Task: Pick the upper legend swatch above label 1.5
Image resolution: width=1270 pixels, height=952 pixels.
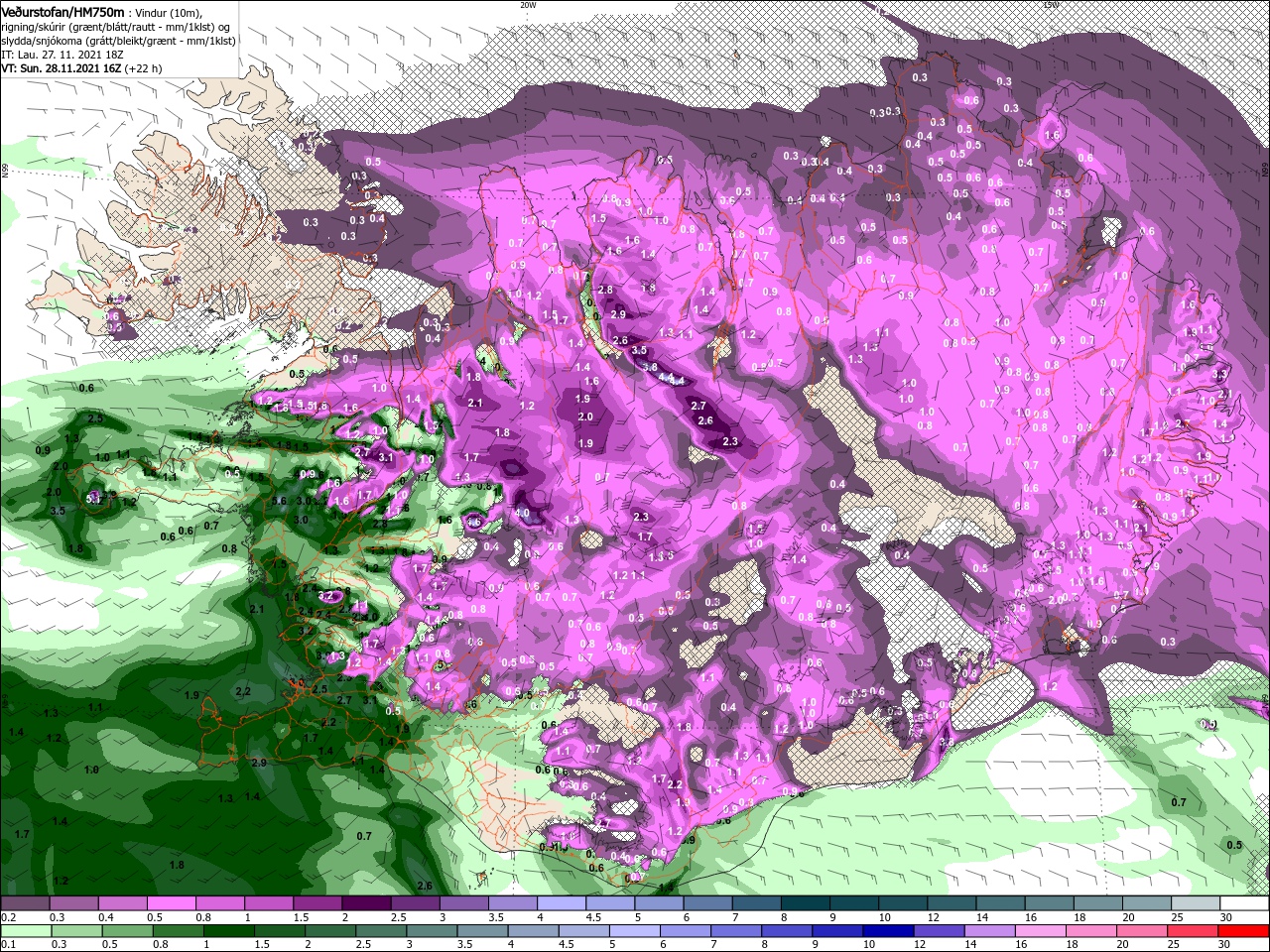Action: [x=317, y=904]
